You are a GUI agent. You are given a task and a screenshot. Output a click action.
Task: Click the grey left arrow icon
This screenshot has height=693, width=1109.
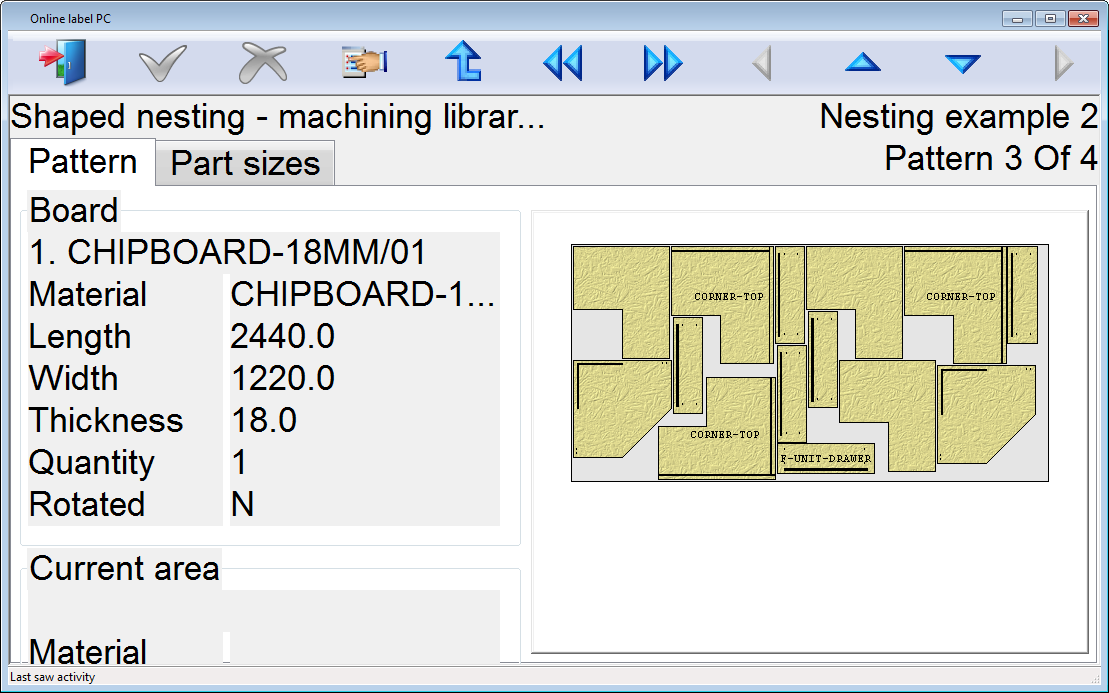point(762,63)
